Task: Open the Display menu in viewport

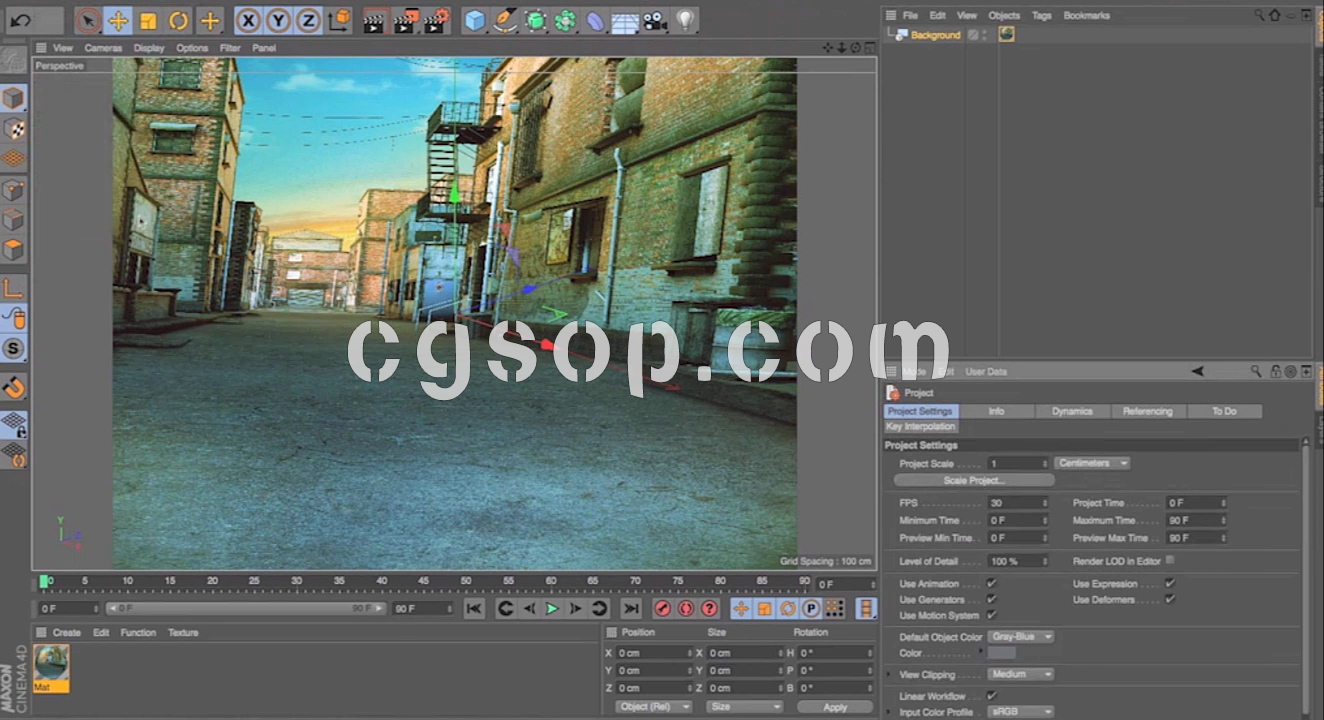Action: click(149, 48)
